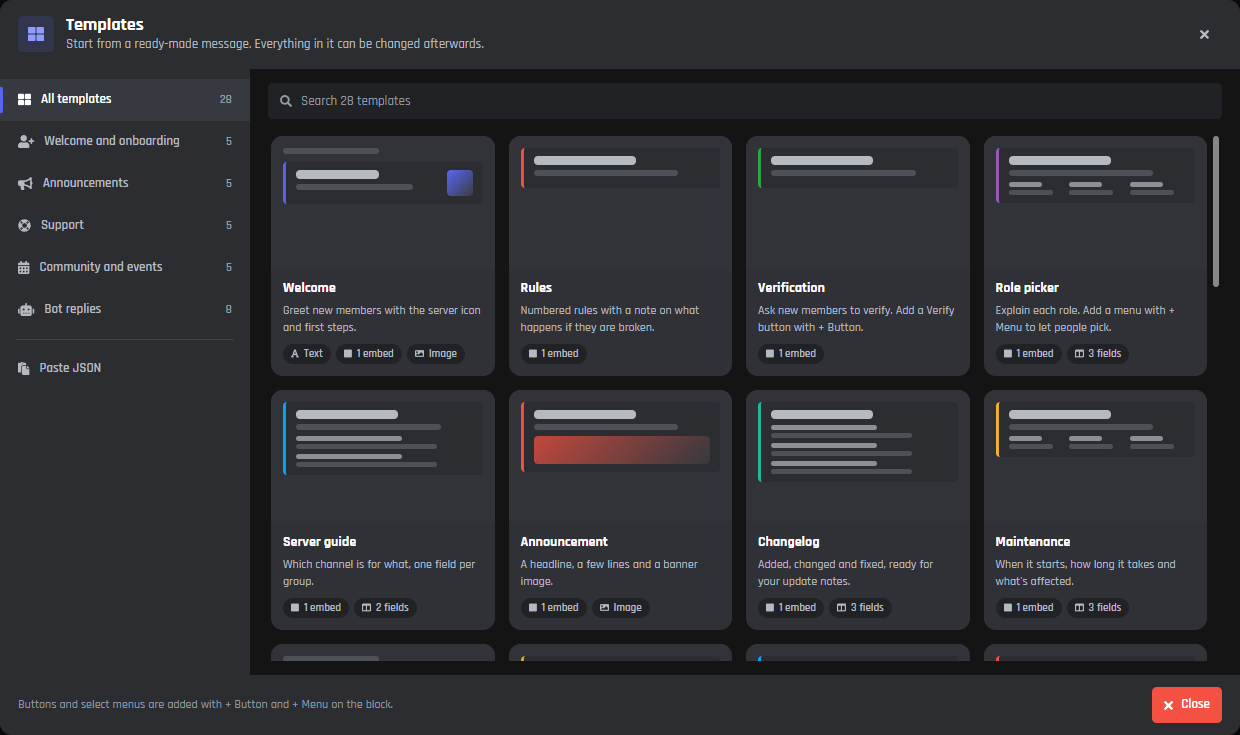Click the Rules card title
Image resolution: width=1240 pixels, height=735 pixels.
(536, 288)
